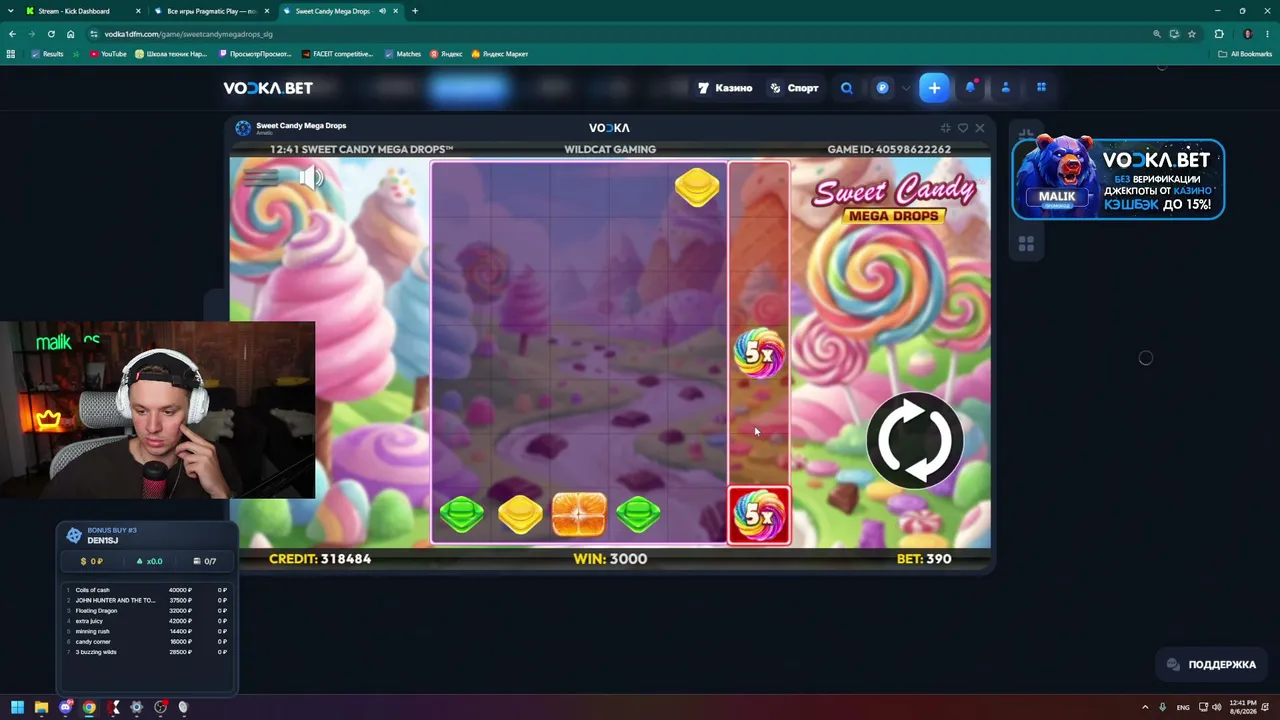This screenshot has width=1280, height=720.
Task: Go to the Казино section
Action: [725, 88]
